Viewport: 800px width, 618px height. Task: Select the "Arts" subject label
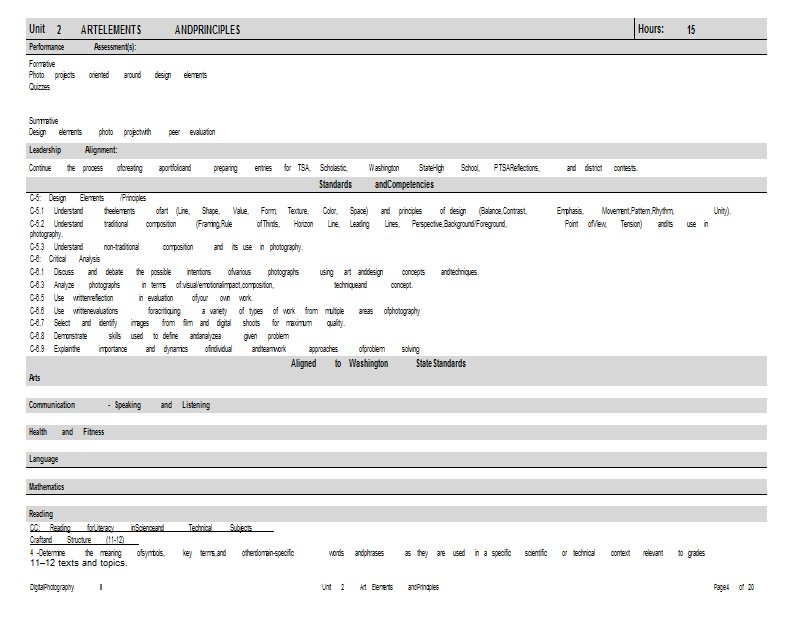[x=35, y=378]
